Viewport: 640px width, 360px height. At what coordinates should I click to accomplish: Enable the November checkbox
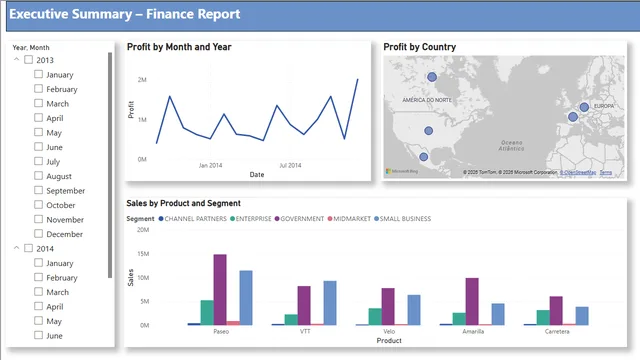(x=38, y=219)
